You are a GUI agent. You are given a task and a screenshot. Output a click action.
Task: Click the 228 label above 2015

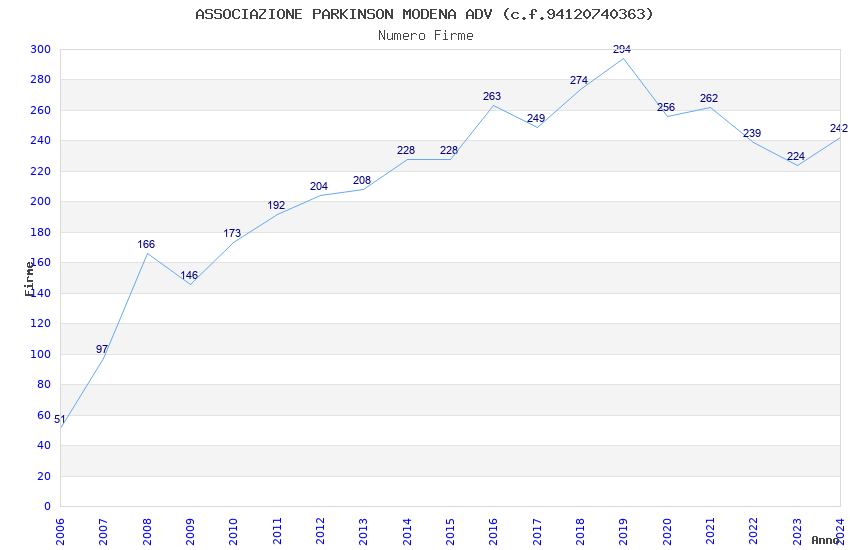pos(449,150)
